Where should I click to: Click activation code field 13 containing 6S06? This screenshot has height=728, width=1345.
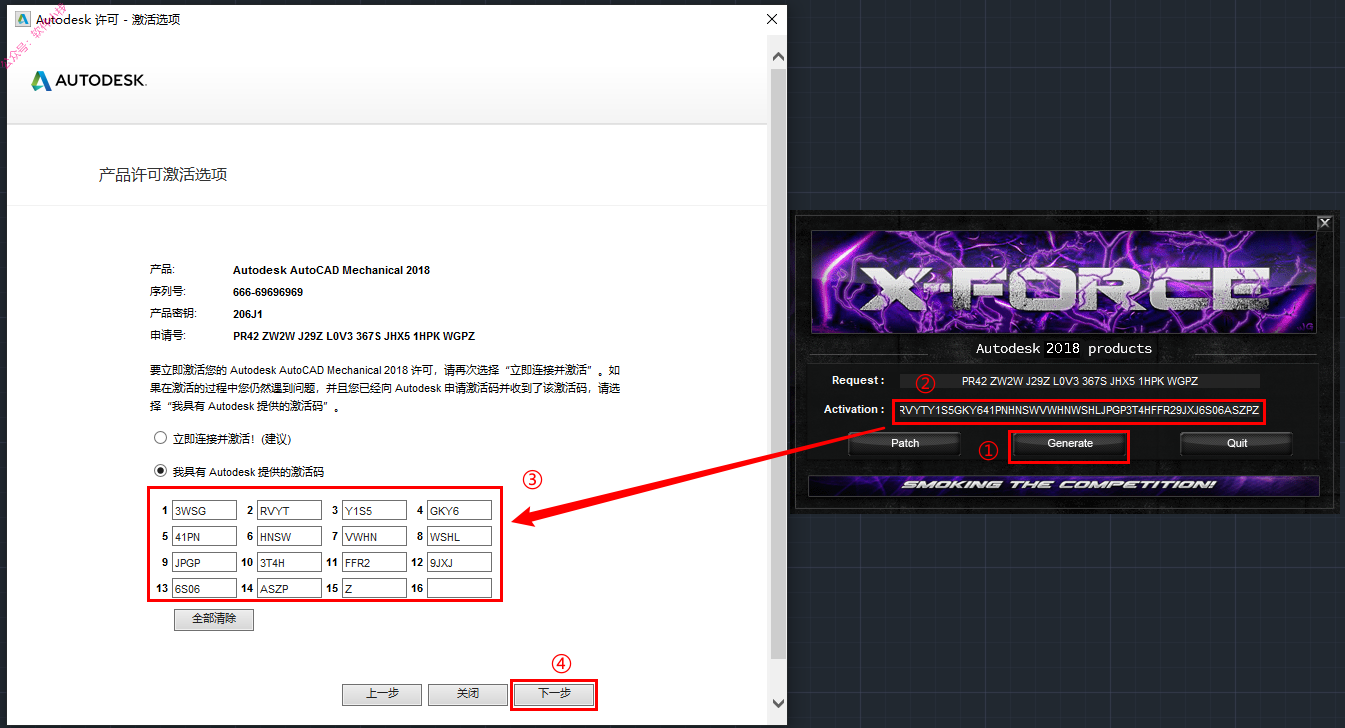tap(204, 588)
